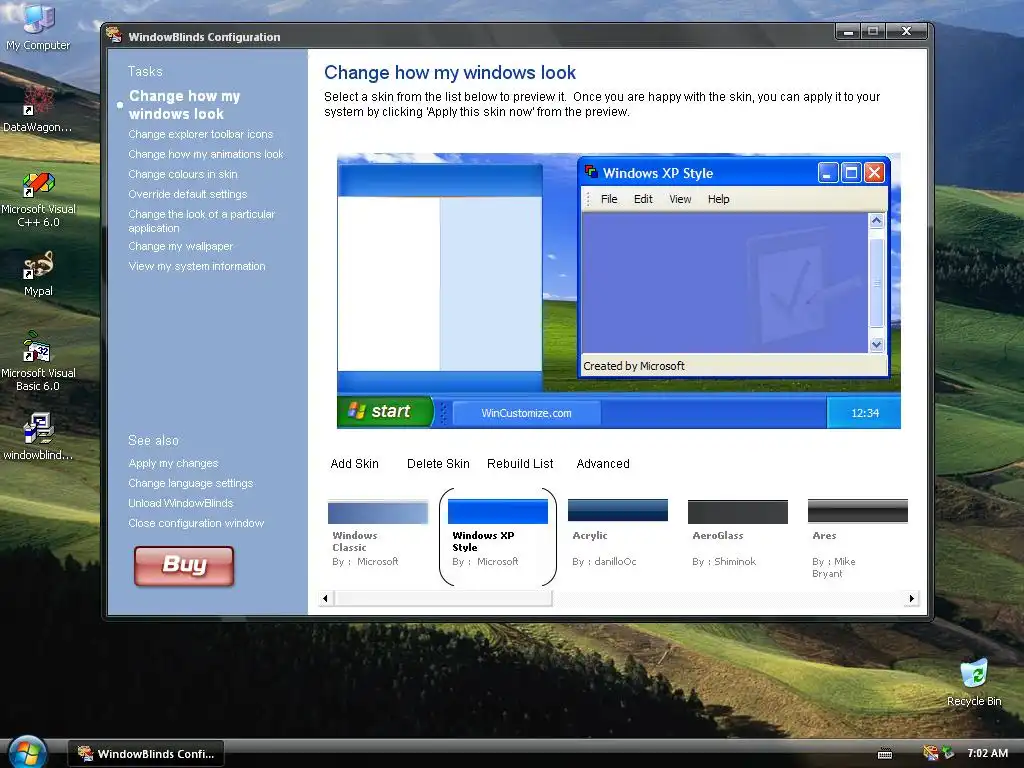
Task: Click File menu in preview window
Action: (x=609, y=199)
